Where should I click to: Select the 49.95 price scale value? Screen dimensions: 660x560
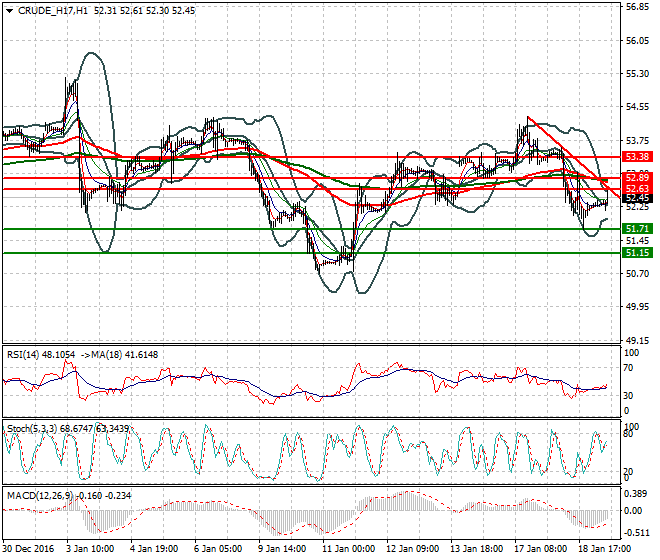pyautogui.click(x=637, y=307)
